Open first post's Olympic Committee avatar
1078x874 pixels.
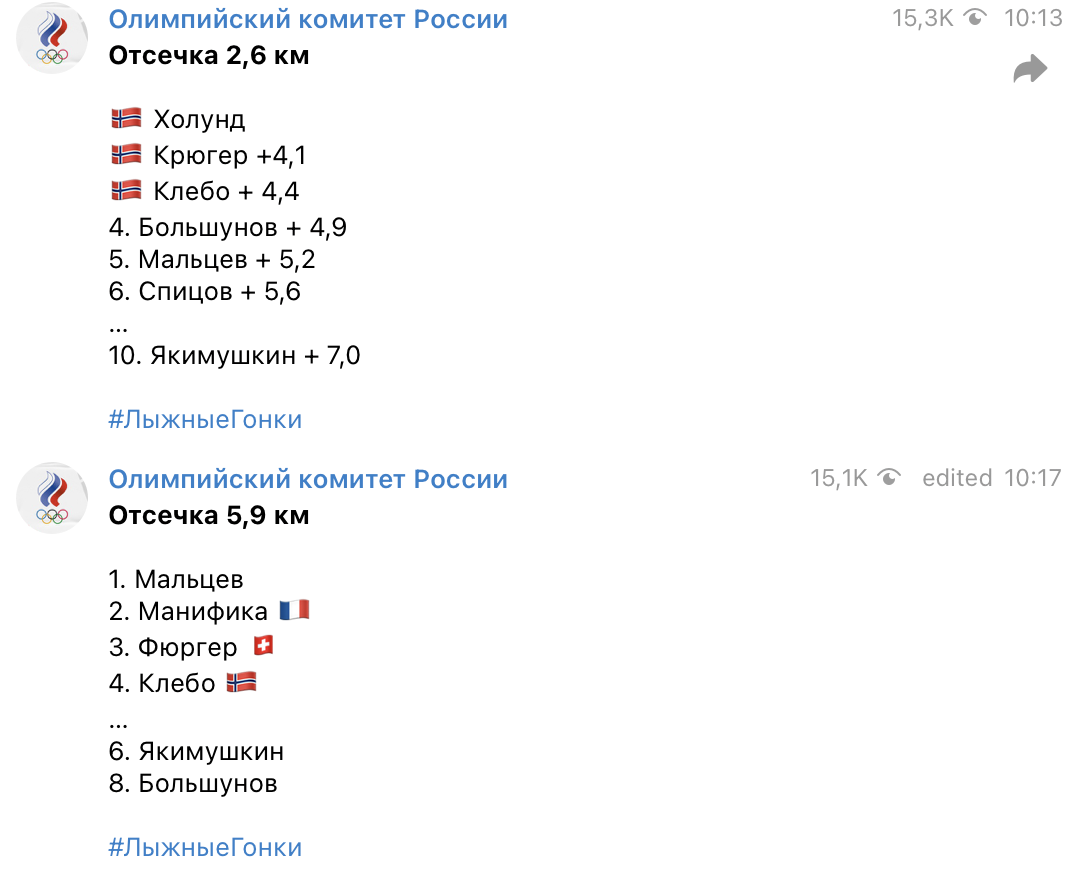coord(53,38)
